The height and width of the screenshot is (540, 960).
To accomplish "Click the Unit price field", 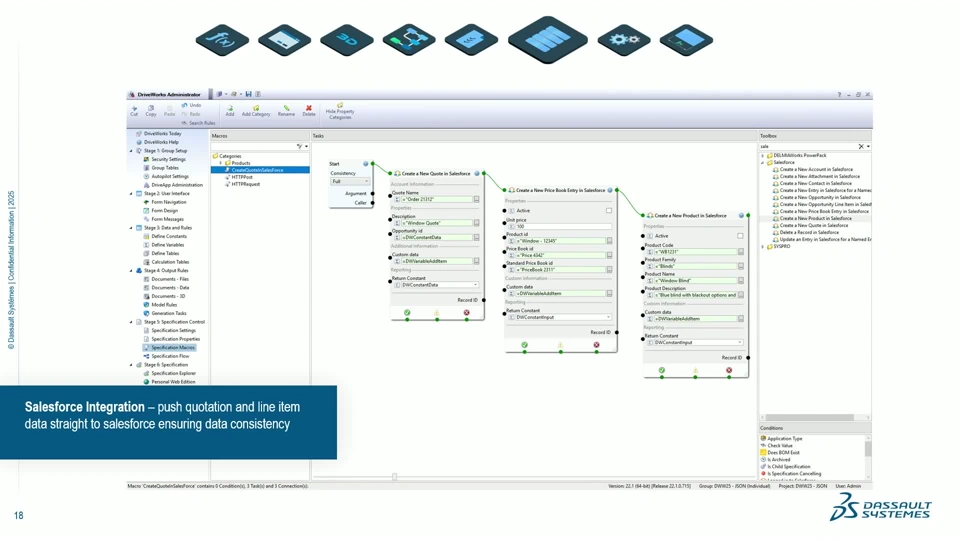I will [563, 227].
